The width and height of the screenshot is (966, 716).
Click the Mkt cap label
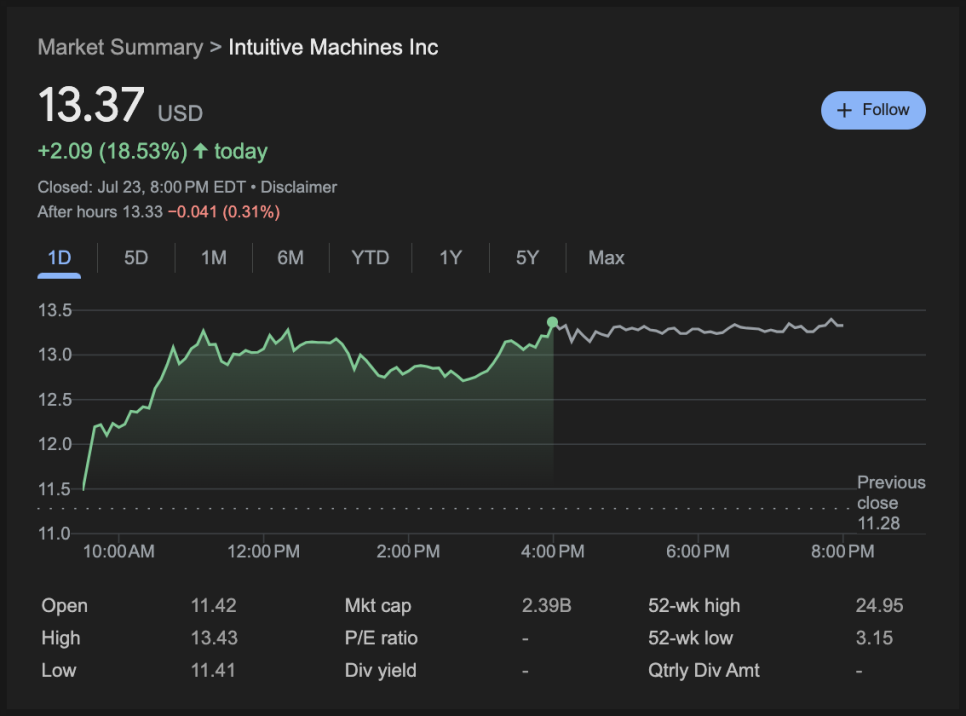(x=378, y=606)
